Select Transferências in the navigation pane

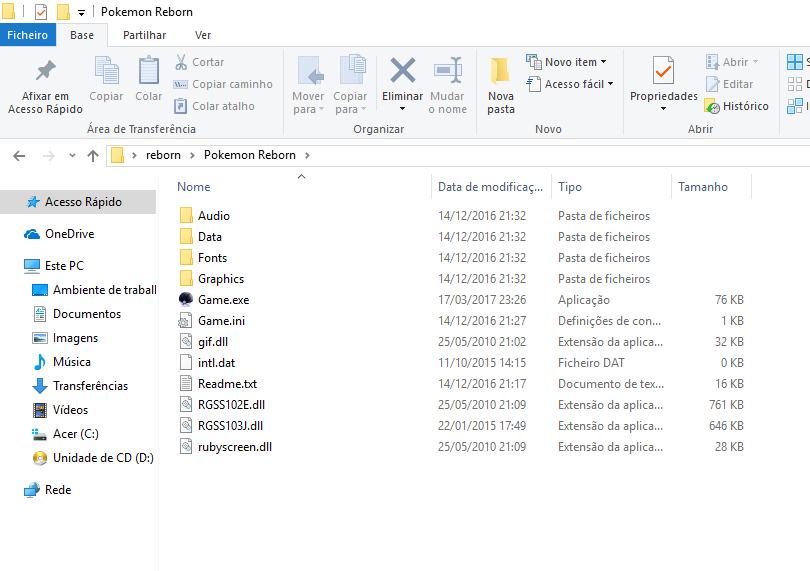pyautogui.click(x=90, y=386)
